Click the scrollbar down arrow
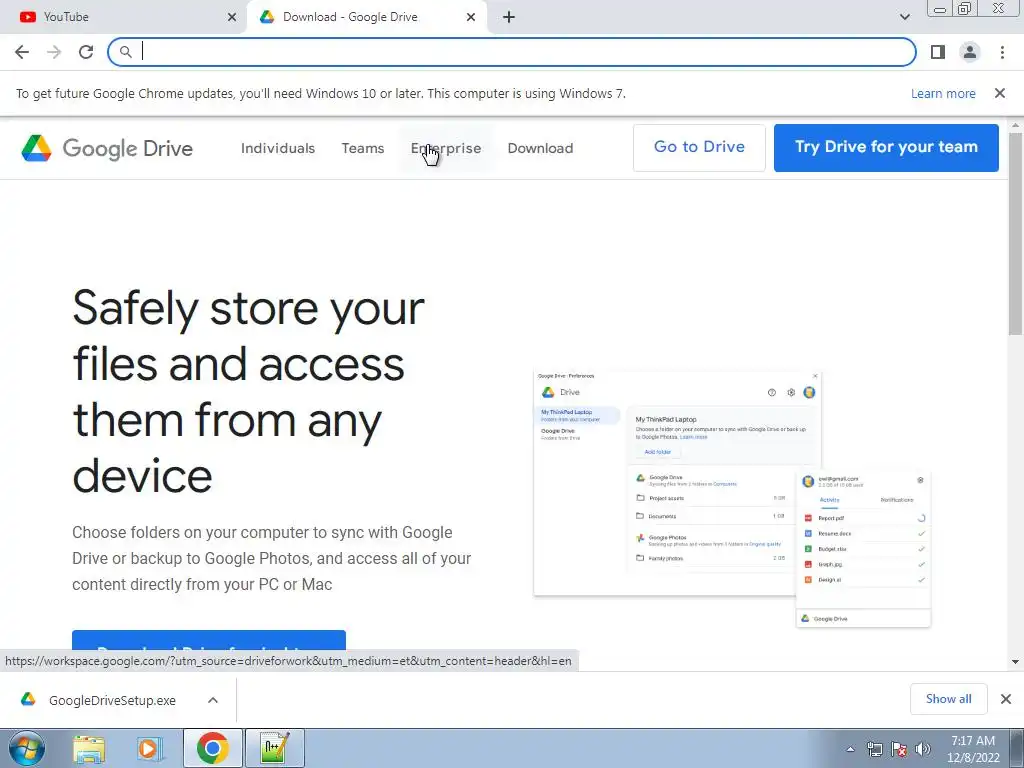1024x768 pixels. [x=1015, y=662]
